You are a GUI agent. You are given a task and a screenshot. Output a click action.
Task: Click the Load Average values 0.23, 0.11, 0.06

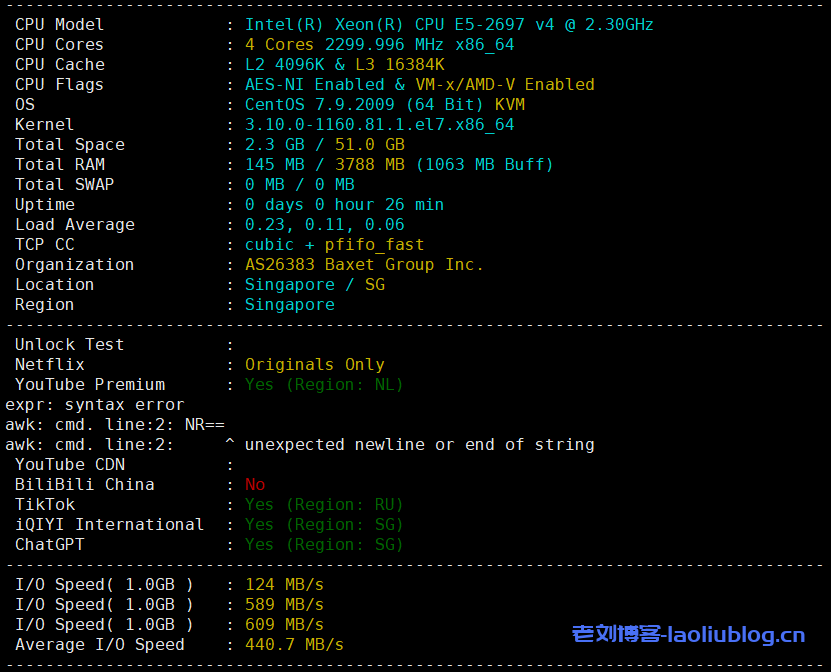324,224
